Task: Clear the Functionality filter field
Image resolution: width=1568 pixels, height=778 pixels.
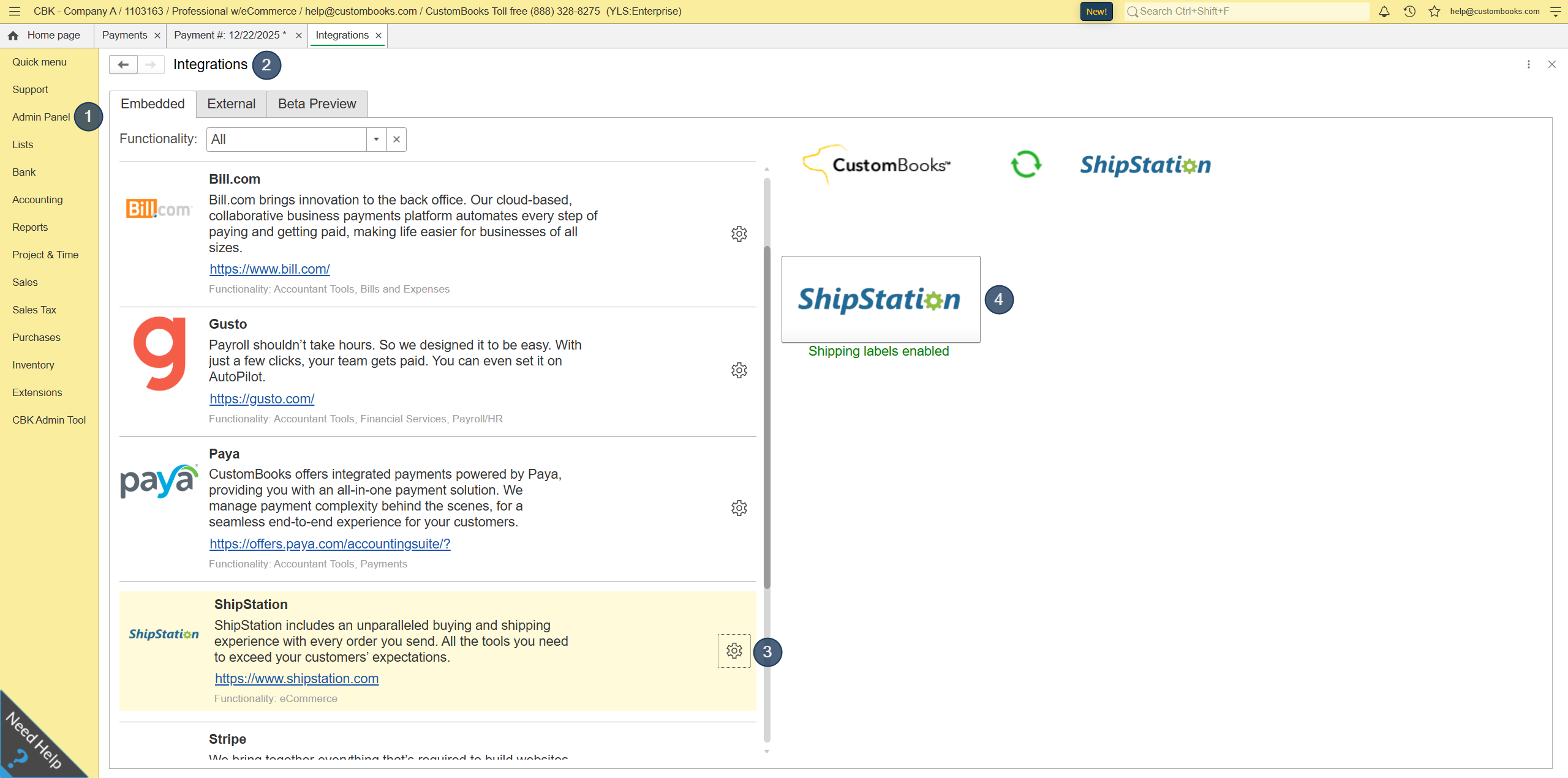Action: 396,140
